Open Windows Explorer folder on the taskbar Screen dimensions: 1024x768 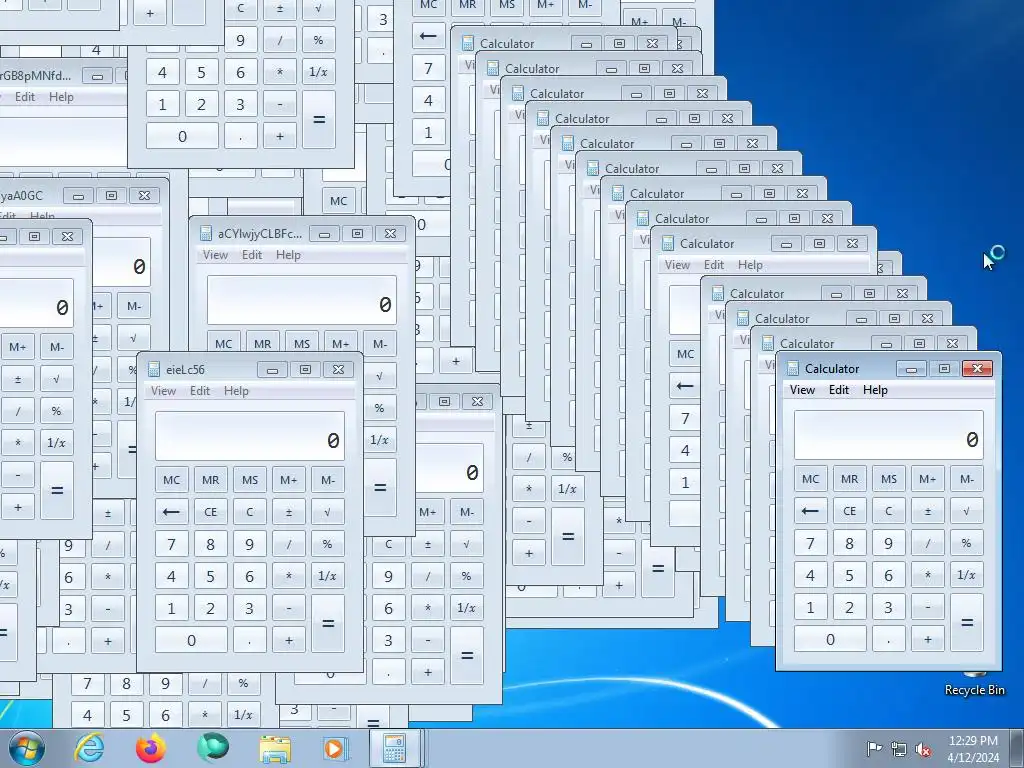tap(274, 748)
